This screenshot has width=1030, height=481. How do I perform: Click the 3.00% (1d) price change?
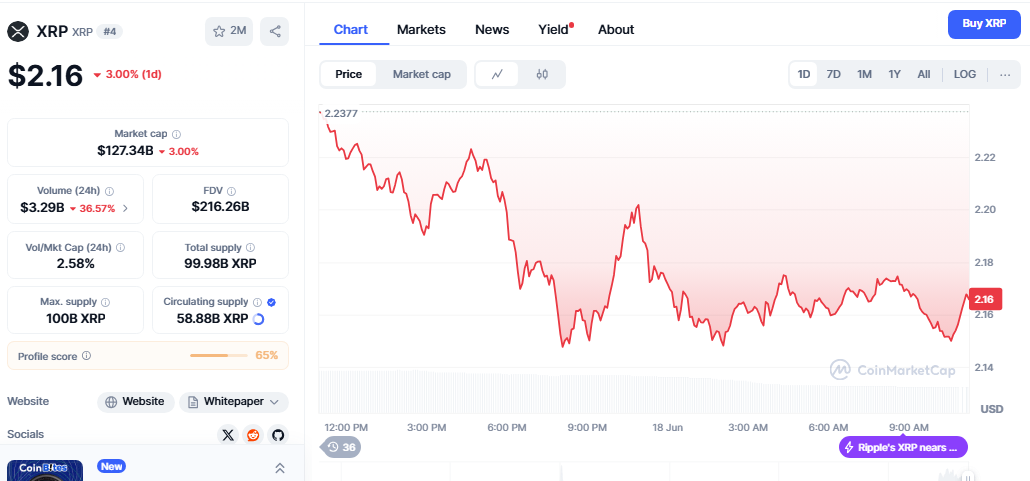tap(128, 74)
